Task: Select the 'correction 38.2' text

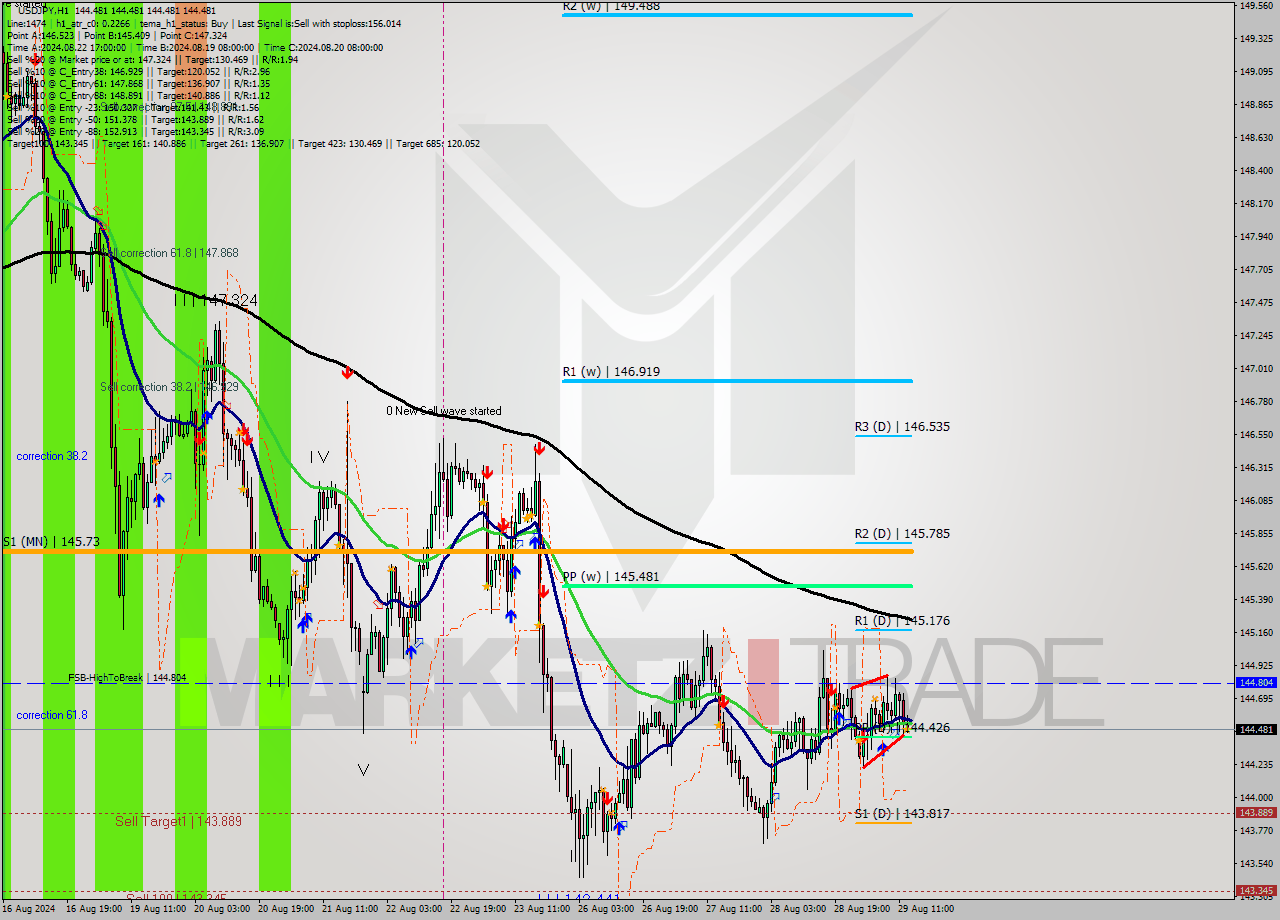Action: (x=52, y=455)
